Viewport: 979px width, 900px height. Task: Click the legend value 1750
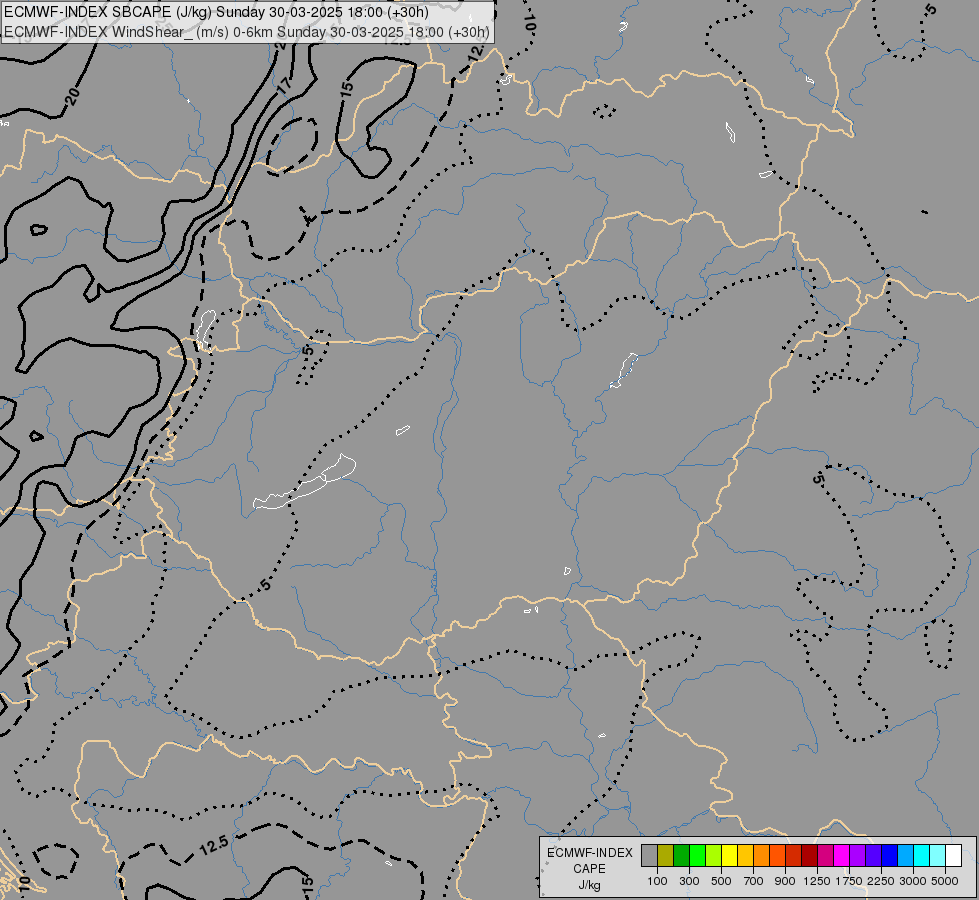(x=849, y=881)
